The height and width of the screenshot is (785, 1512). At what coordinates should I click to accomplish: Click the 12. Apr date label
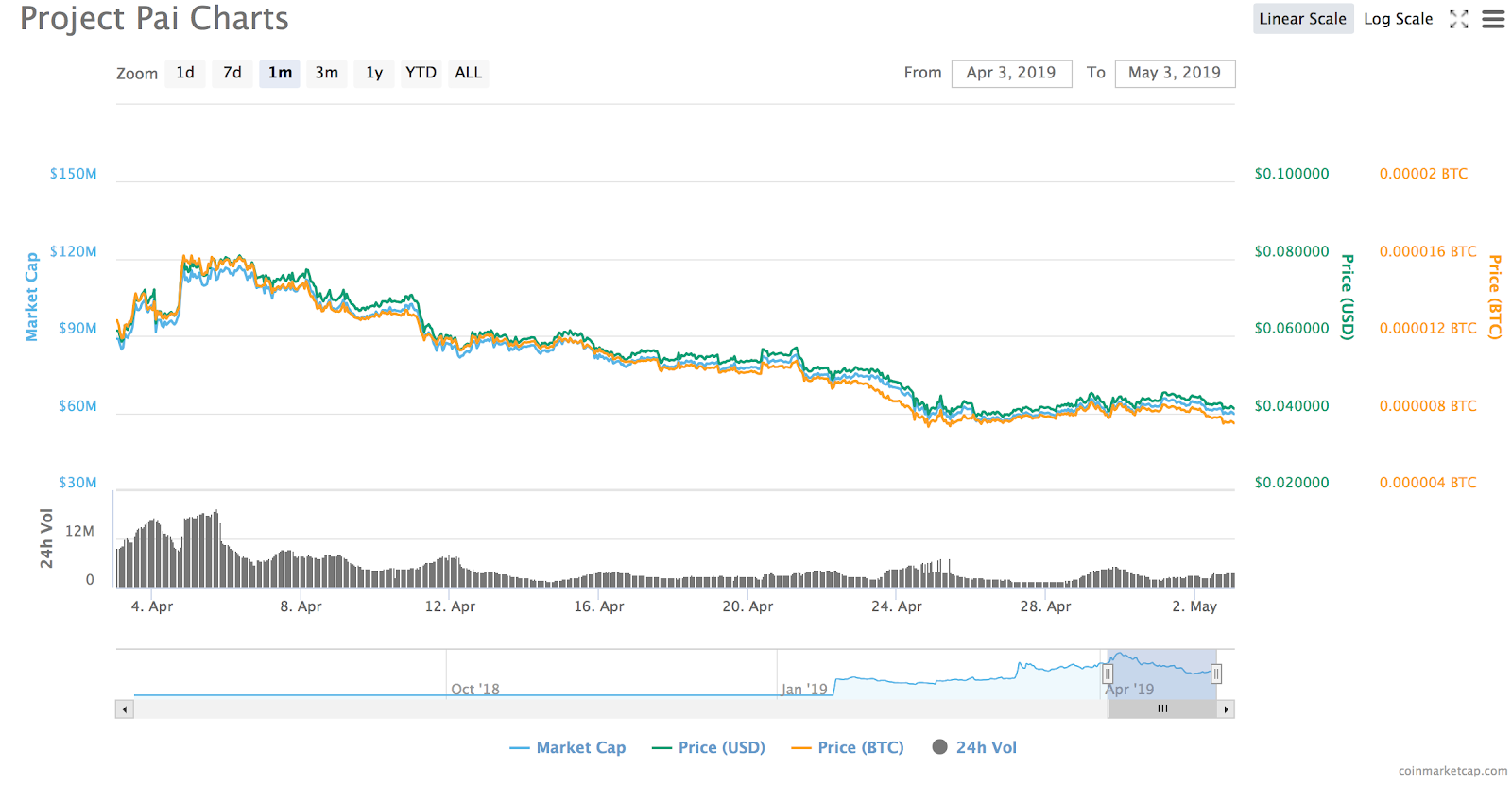(450, 606)
